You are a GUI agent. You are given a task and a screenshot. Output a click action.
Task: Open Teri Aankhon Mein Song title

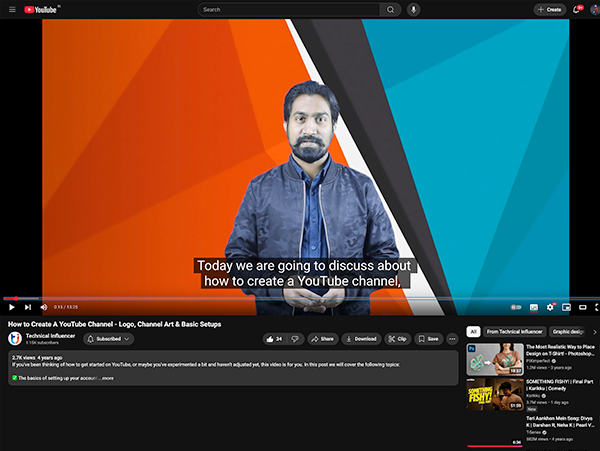(x=560, y=422)
